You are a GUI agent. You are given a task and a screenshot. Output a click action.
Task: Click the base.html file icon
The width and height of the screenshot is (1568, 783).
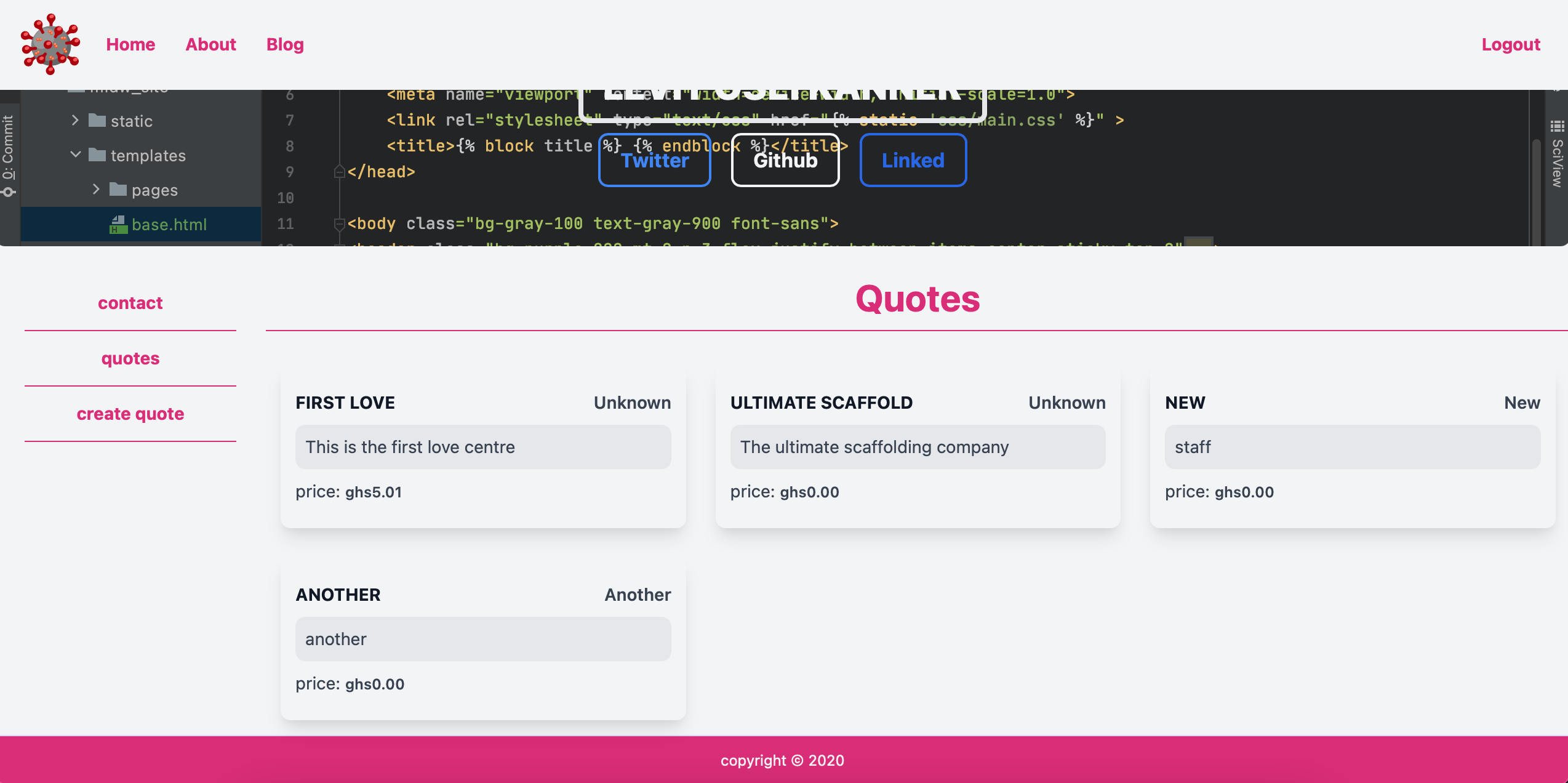(x=118, y=225)
